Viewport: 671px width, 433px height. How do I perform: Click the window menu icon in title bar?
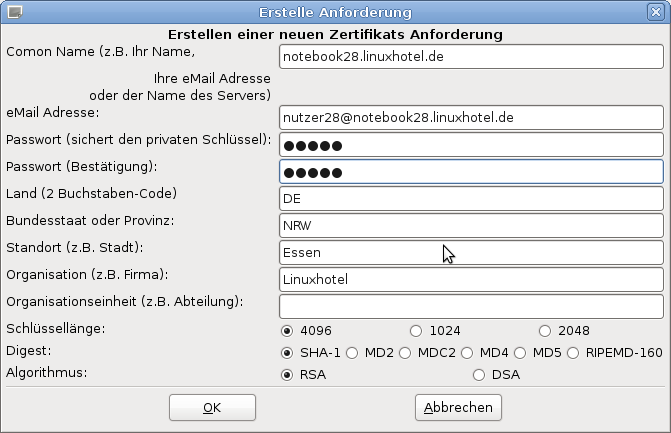pos(12,12)
